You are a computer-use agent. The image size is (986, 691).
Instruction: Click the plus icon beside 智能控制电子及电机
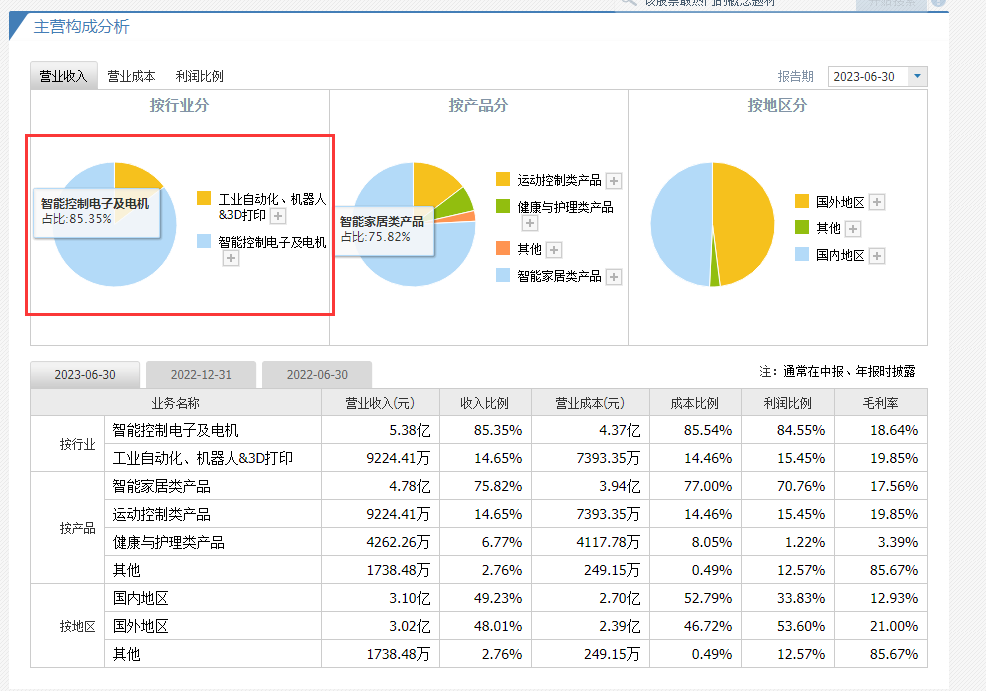pyautogui.click(x=231, y=258)
